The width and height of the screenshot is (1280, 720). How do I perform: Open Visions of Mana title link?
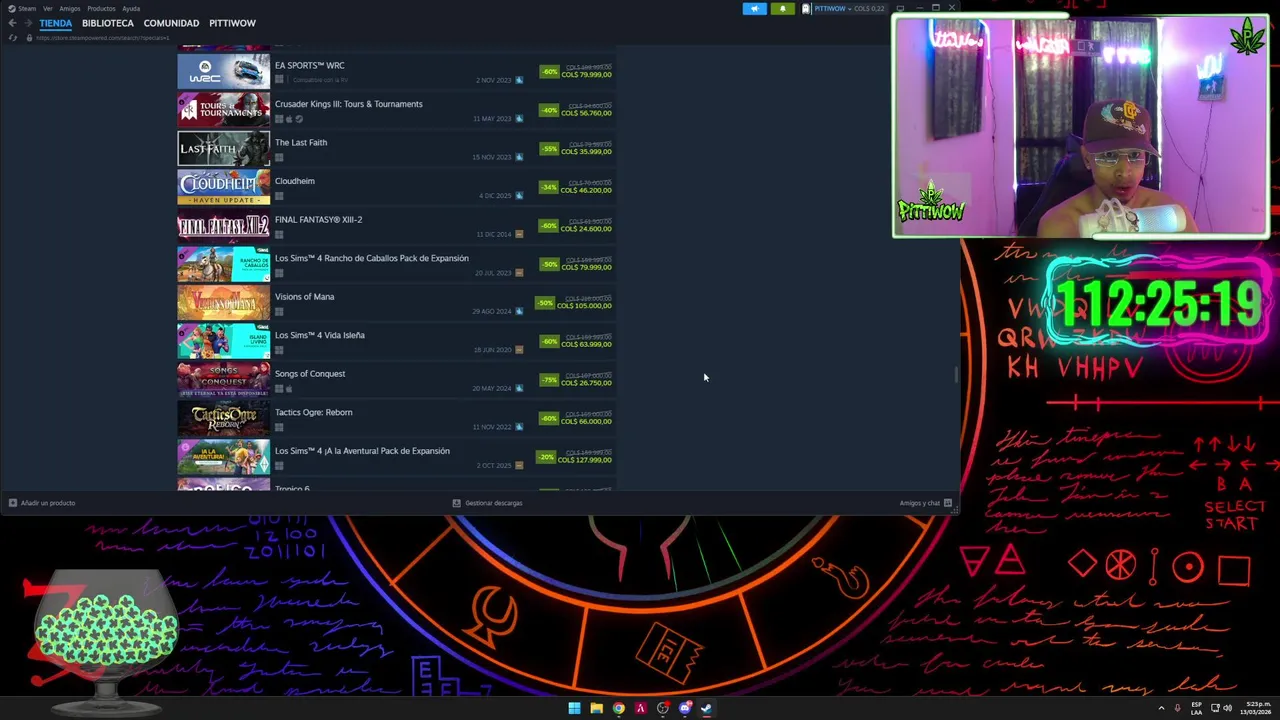[305, 297]
